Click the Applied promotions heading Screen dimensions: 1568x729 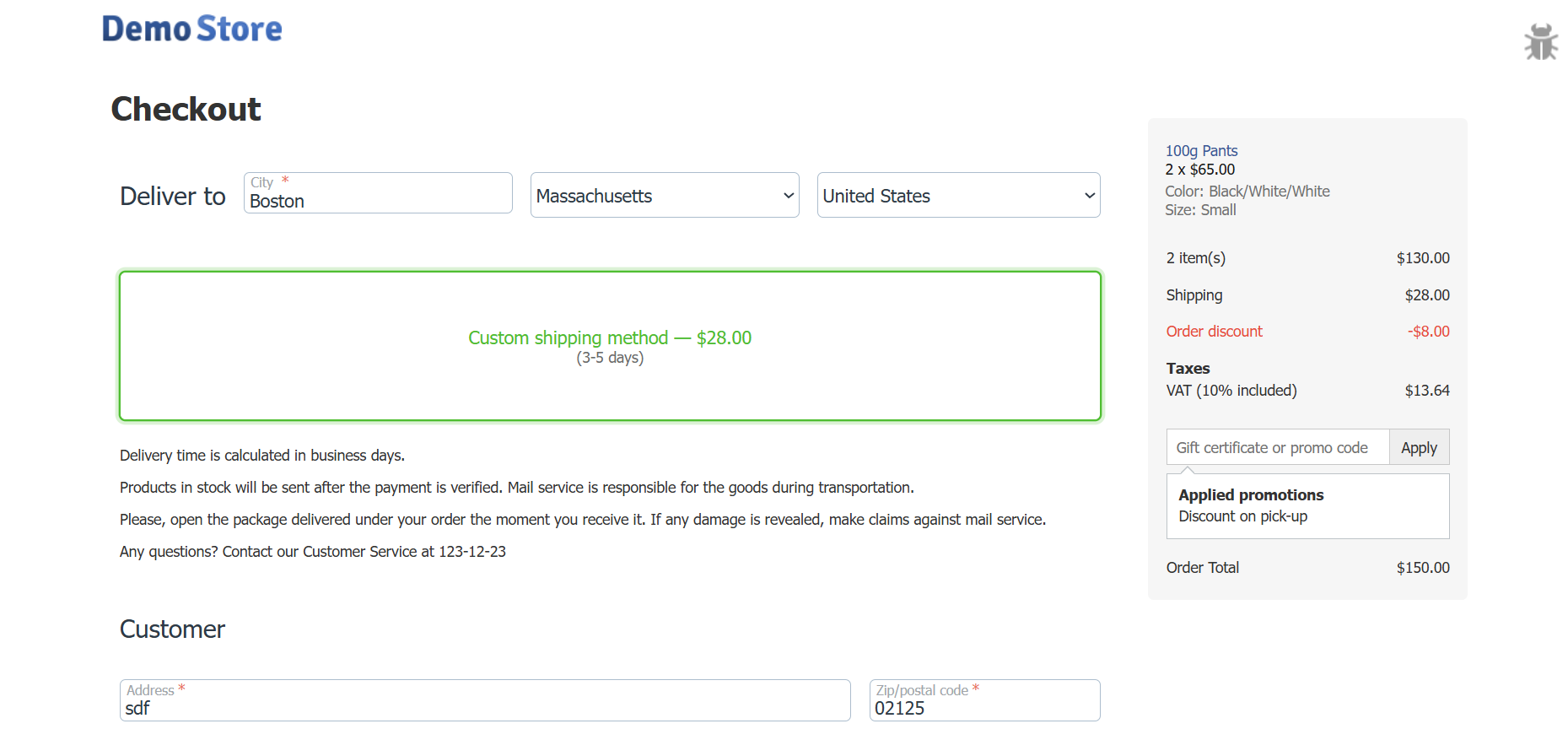(x=1250, y=495)
